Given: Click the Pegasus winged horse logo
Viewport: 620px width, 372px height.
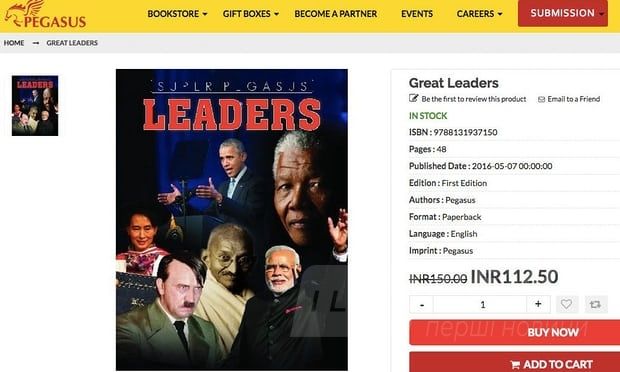Looking at the screenshot, I should [44, 14].
